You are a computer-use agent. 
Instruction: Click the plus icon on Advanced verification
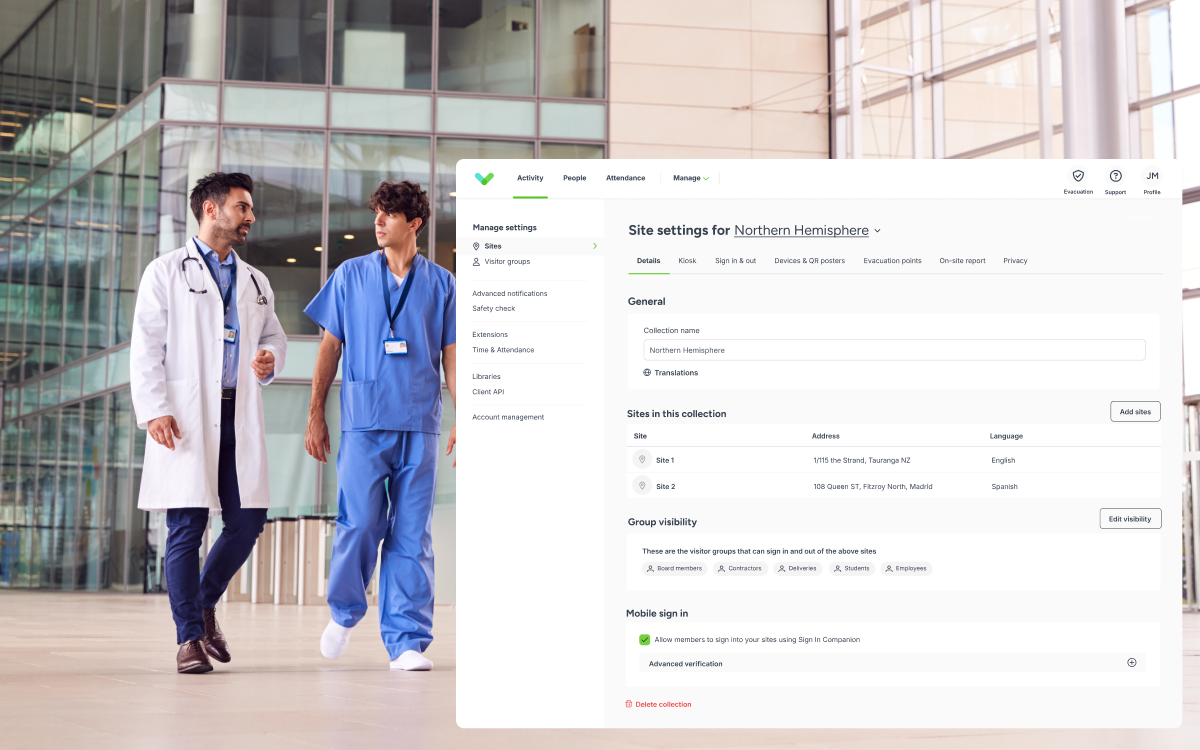point(1132,662)
